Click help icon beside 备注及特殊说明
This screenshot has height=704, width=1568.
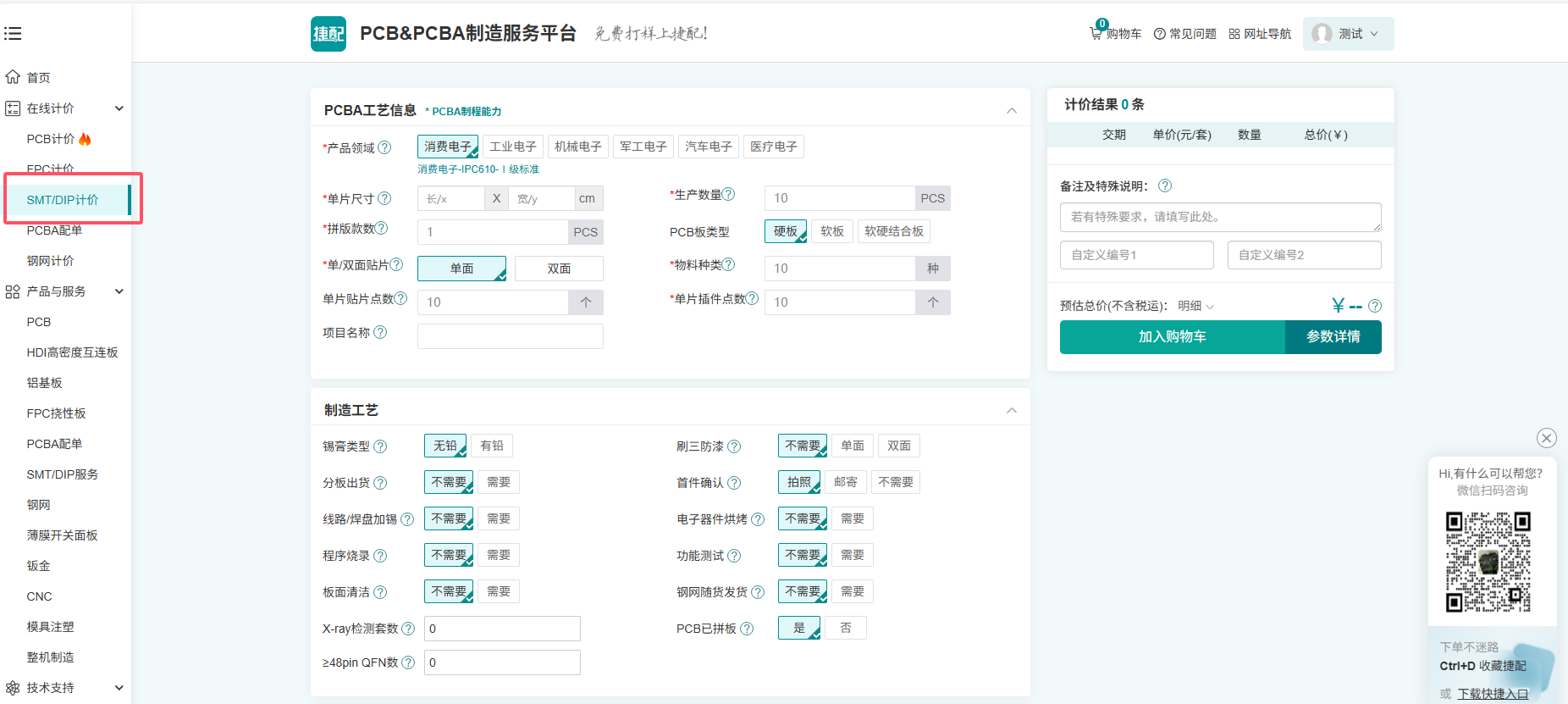(1165, 186)
